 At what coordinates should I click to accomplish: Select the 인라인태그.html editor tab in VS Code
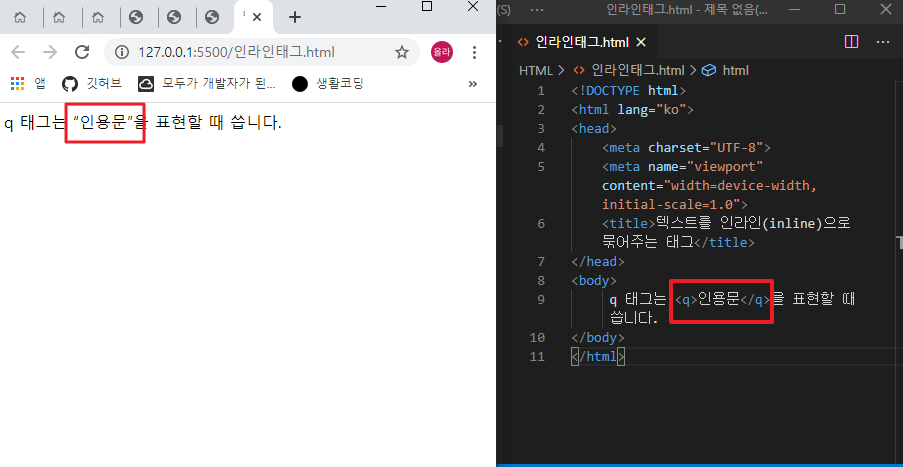pos(582,42)
